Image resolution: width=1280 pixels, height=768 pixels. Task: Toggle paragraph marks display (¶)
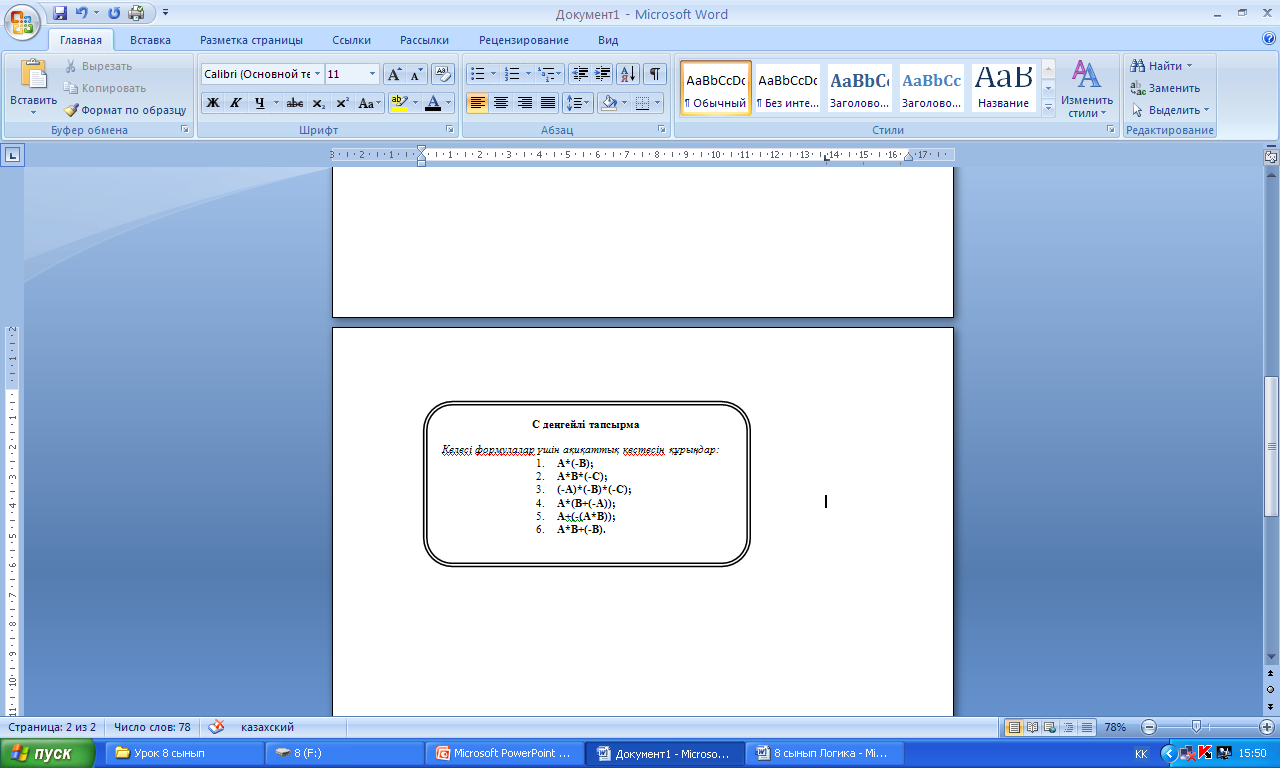pyautogui.click(x=655, y=74)
